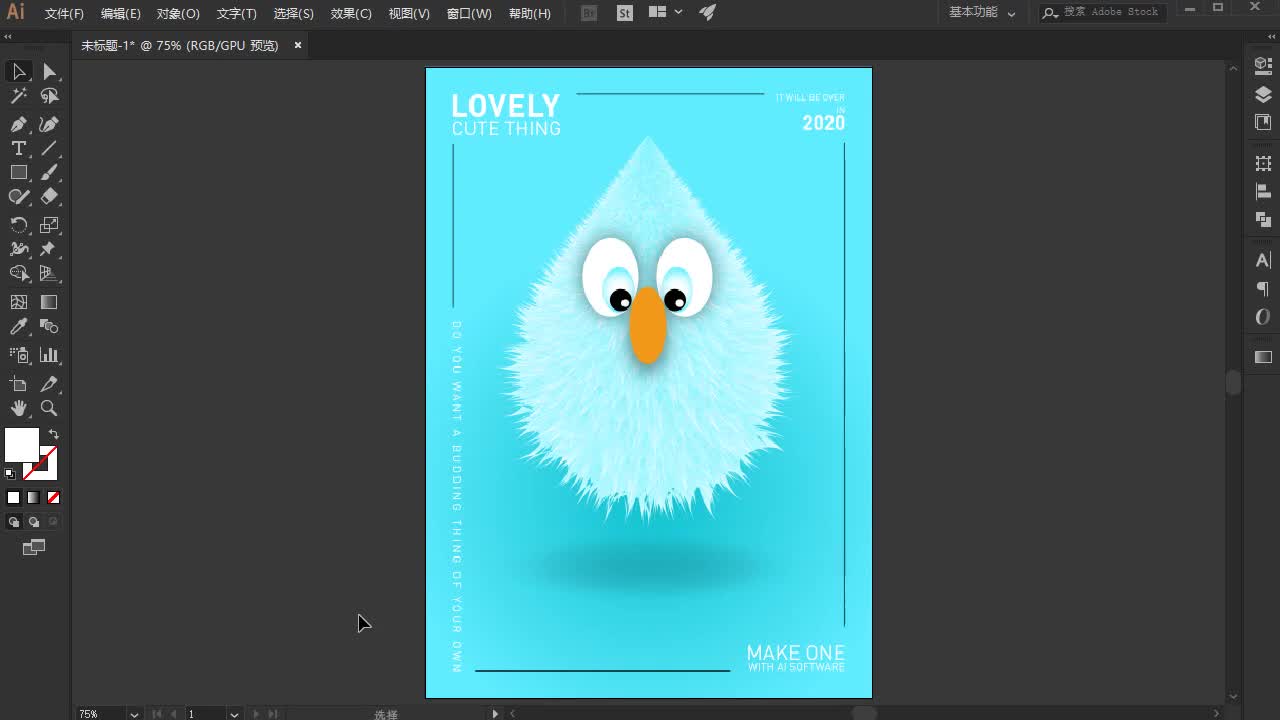The image size is (1280, 720).
Task: Select the Hand tool
Action: click(19, 408)
